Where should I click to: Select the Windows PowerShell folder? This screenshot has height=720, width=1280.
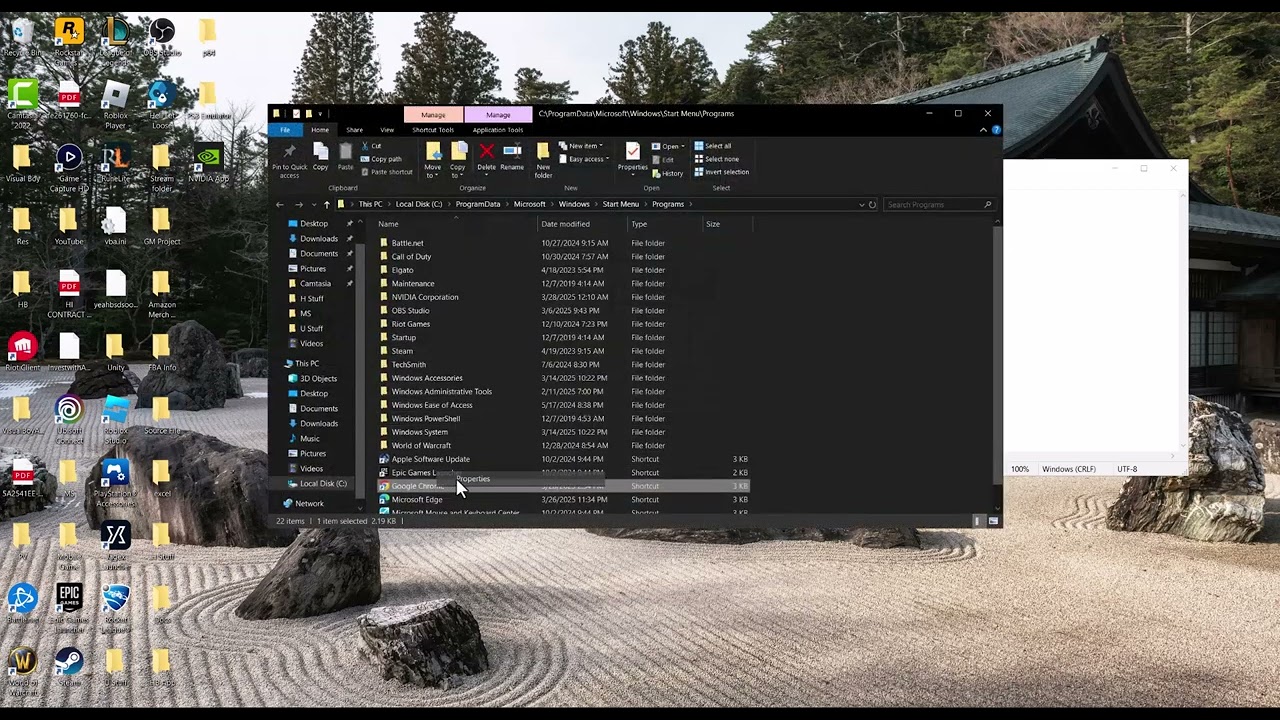[x=425, y=418]
